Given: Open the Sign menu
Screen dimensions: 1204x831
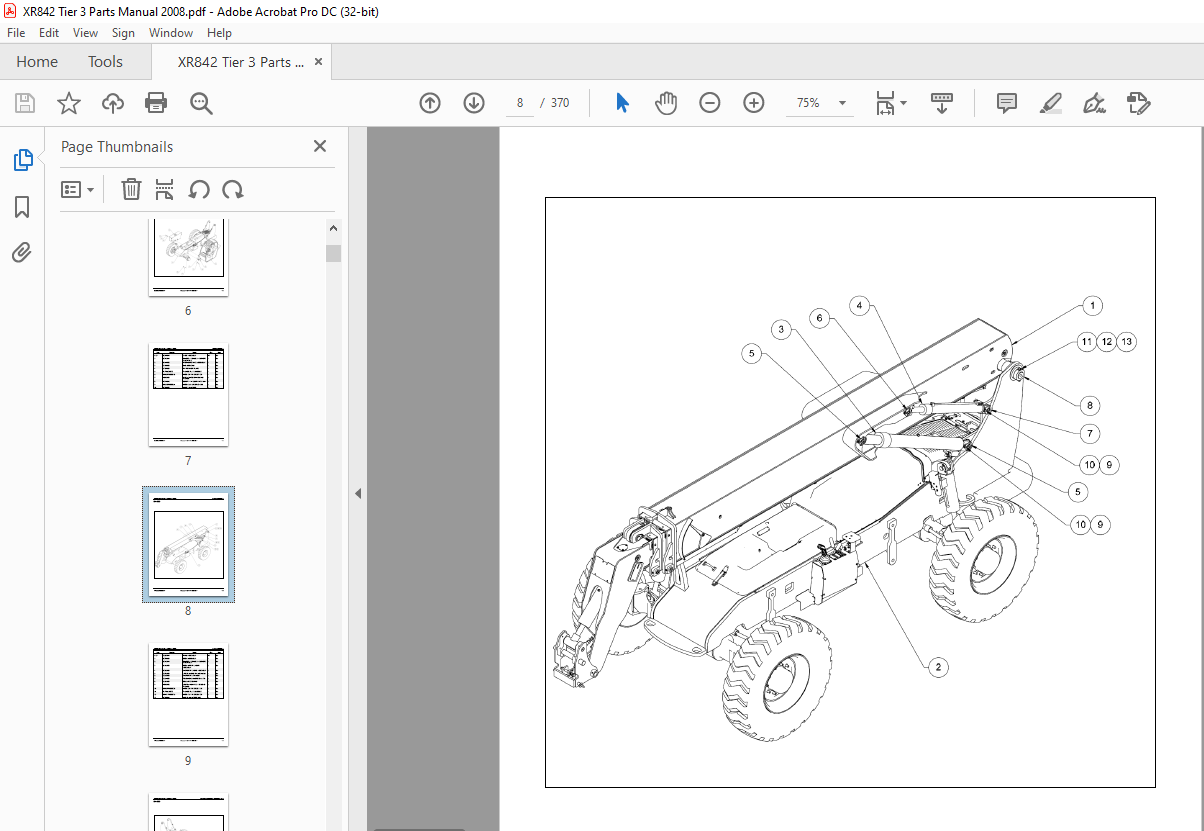Looking at the screenshot, I should (x=123, y=33).
